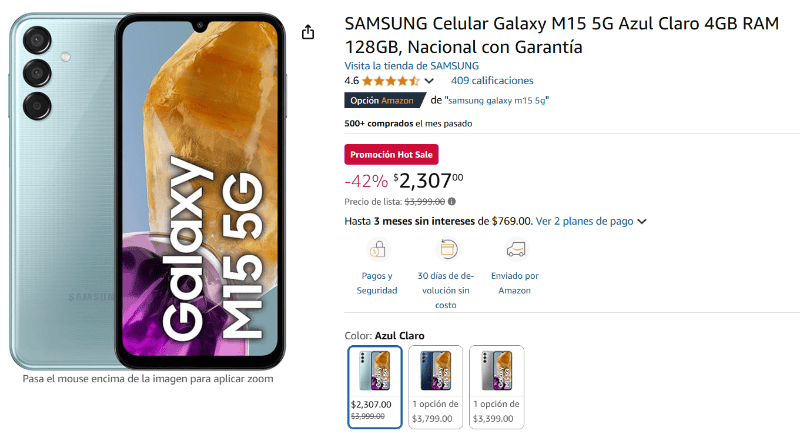This screenshot has height=434, width=800.
Task: Click the Enviado por Amazon text link
Action: (x=516, y=283)
